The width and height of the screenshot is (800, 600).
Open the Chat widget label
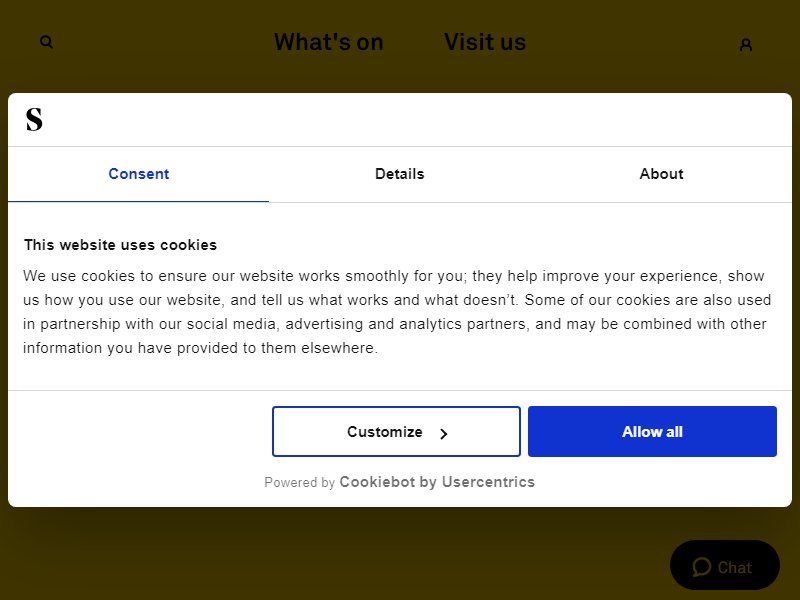tap(735, 567)
